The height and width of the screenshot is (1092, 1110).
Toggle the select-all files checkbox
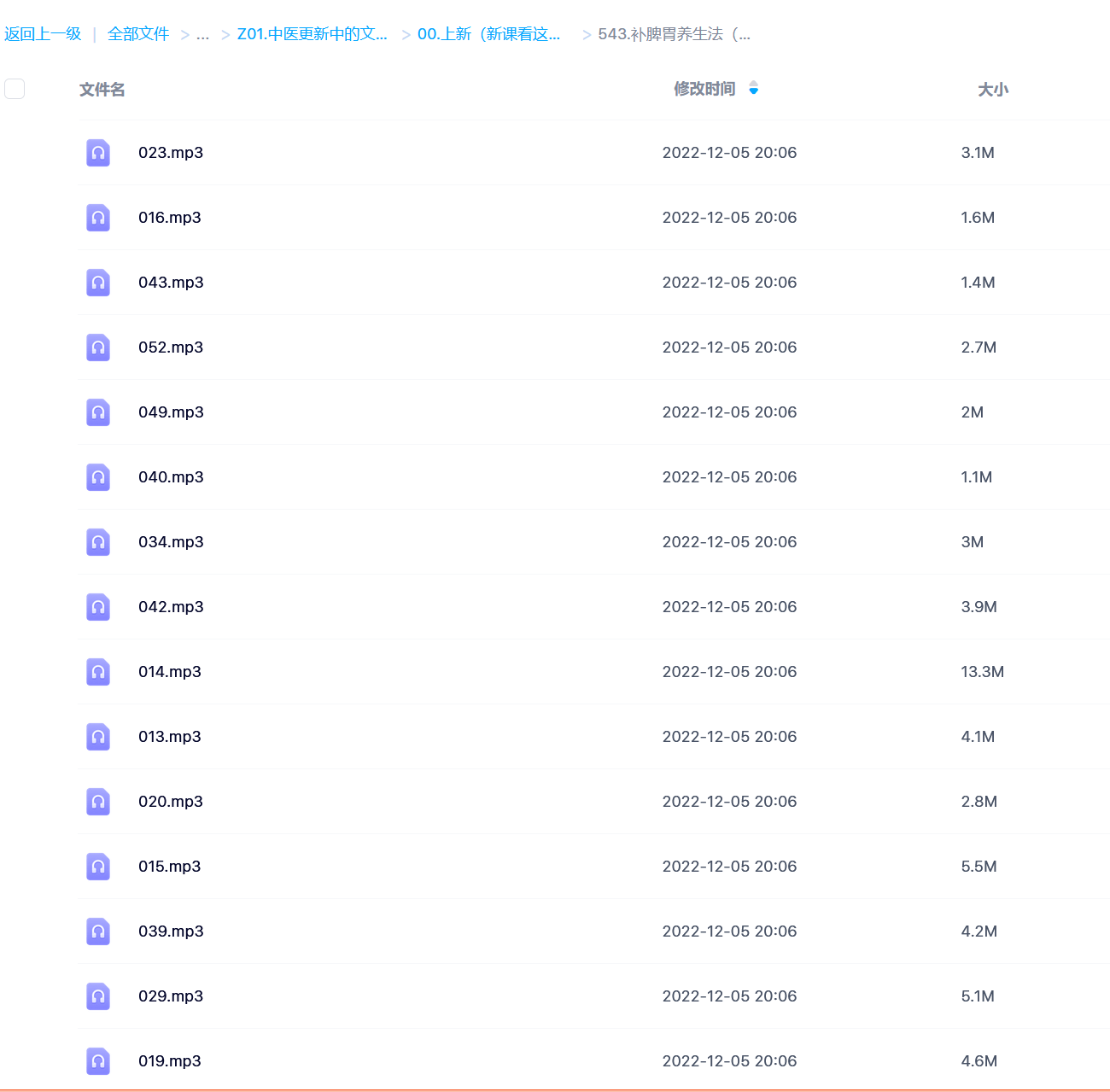click(x=15, y=89)
